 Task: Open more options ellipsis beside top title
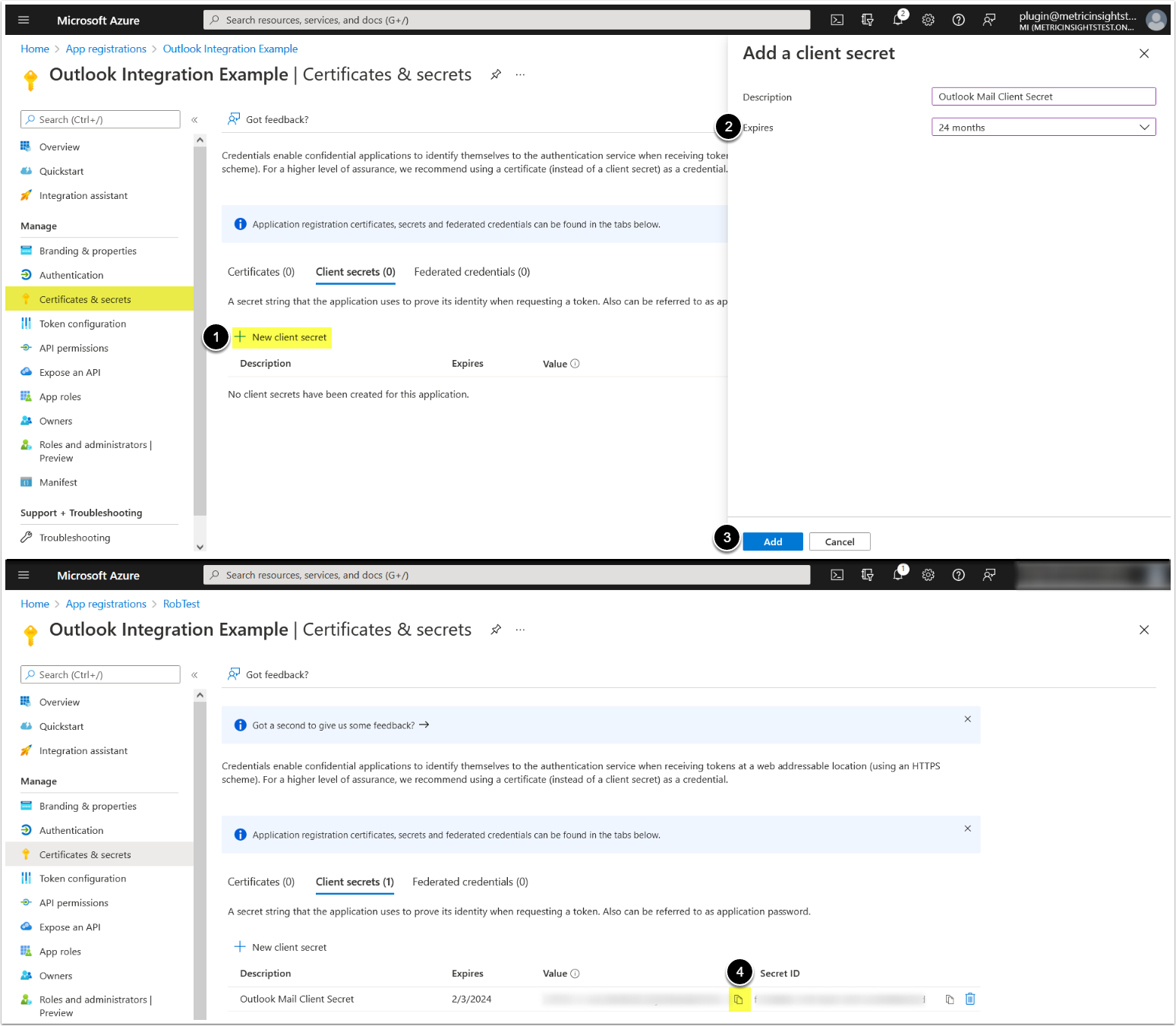click(520, 74)
